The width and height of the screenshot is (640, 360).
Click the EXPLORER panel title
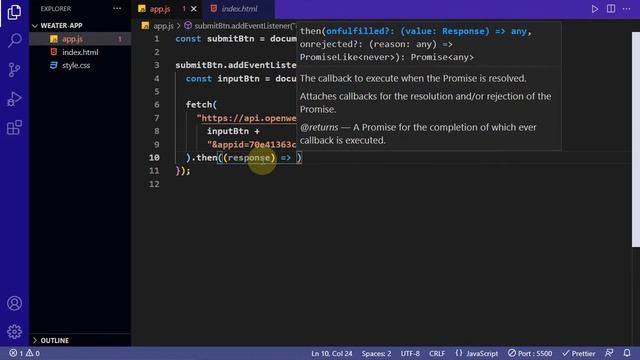click(56, 9)
